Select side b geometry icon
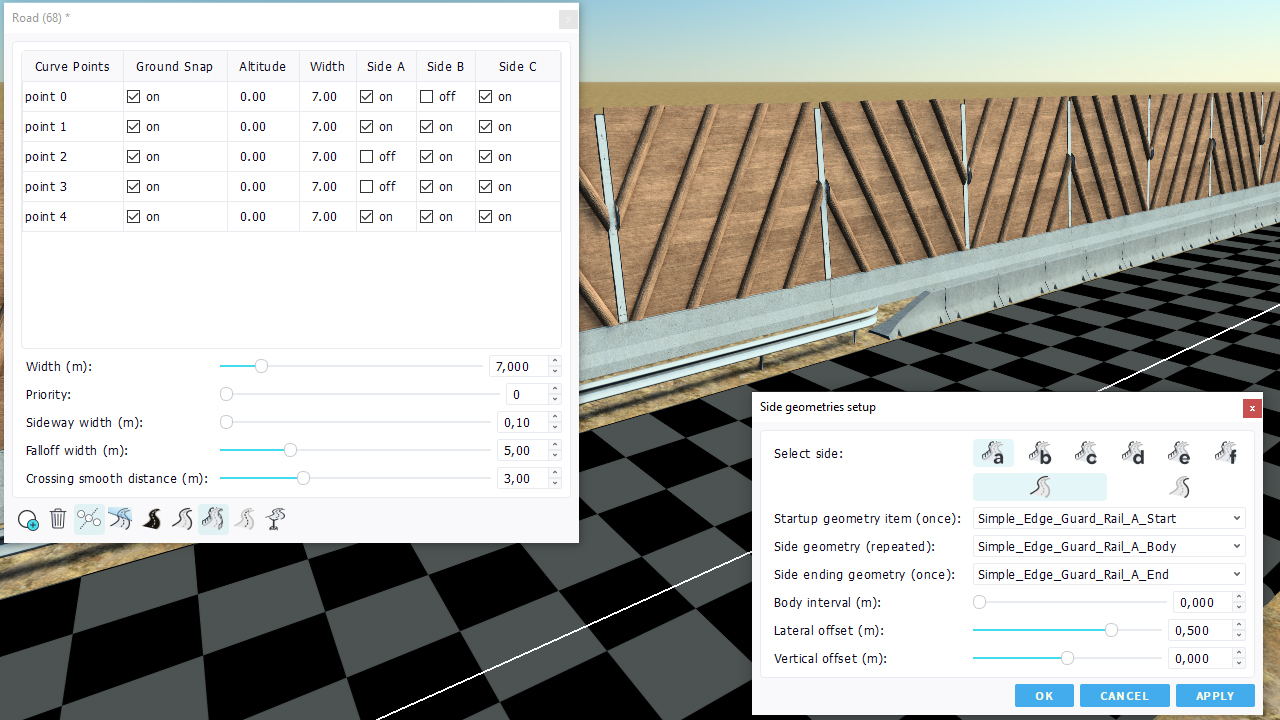Viewport: 1280px width, 720px height. [x=1040, y=454]
